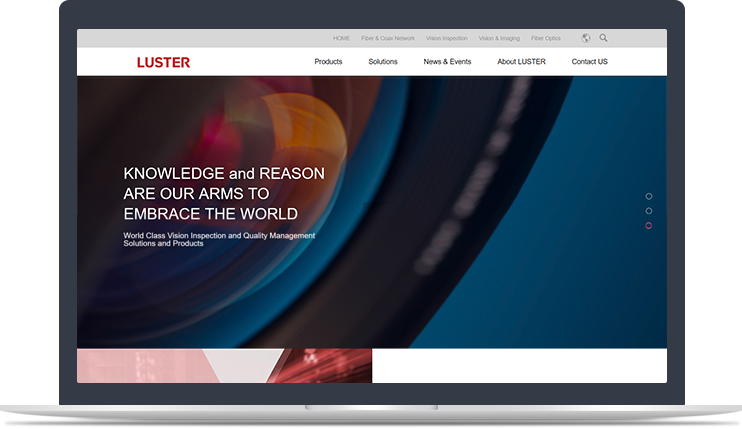
Task: Open the Vision Inspection link
Action: (446, 38)
